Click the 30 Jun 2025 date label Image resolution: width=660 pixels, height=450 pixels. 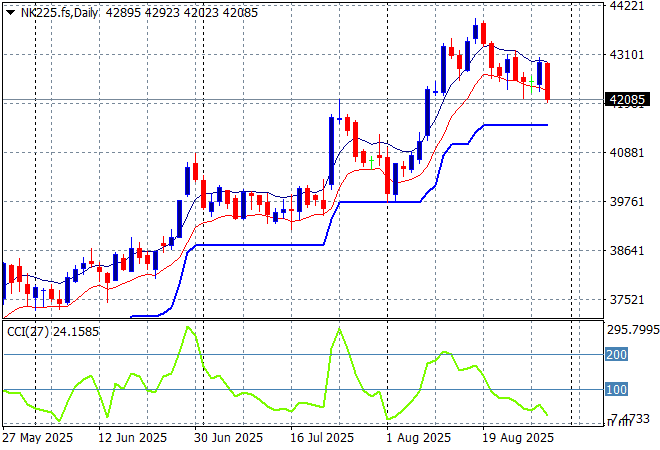point(229,437)
